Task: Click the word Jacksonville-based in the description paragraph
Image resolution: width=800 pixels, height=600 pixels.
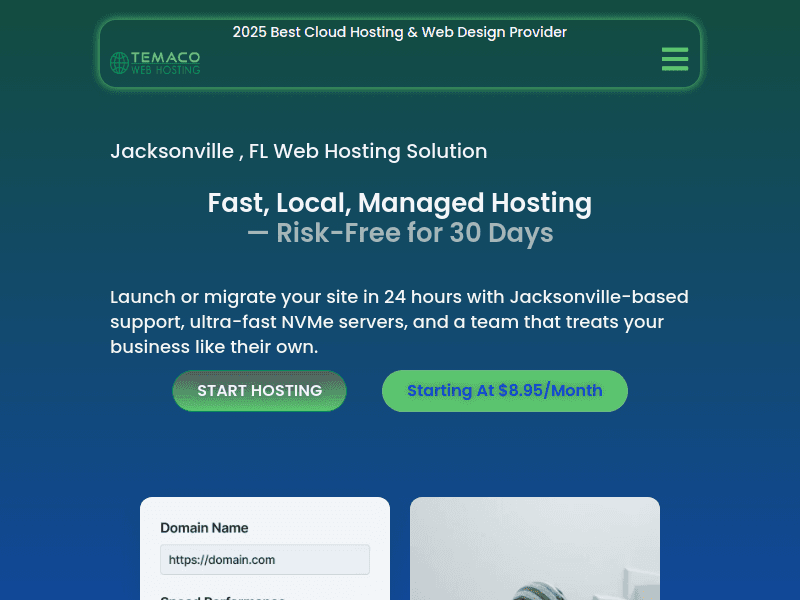Action: point(598,297)
